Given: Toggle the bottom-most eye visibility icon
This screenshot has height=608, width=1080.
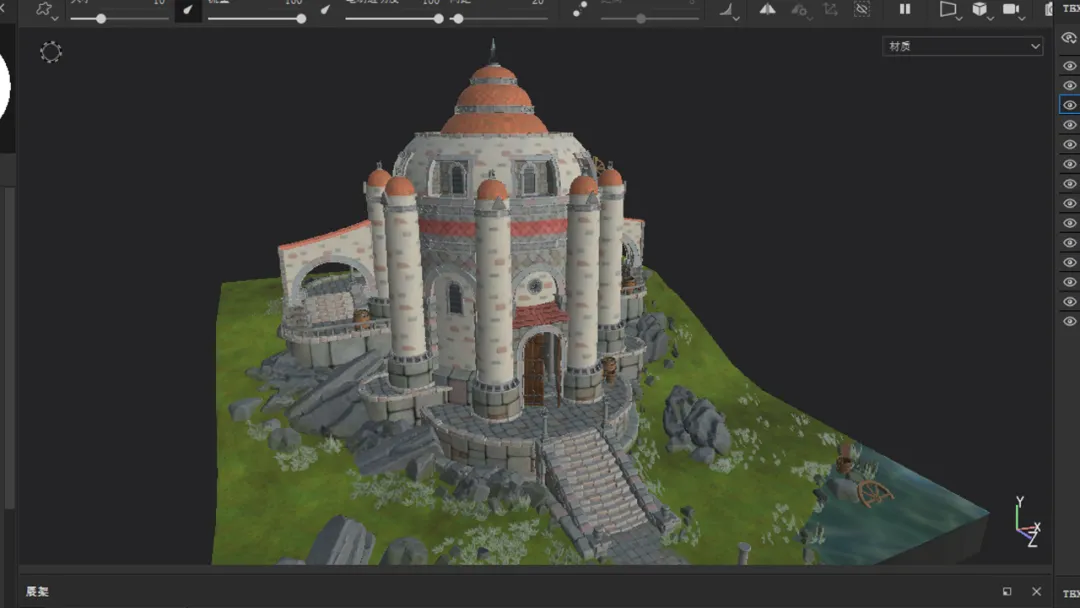Looking at the screenshot, I should pos(1069,322).
